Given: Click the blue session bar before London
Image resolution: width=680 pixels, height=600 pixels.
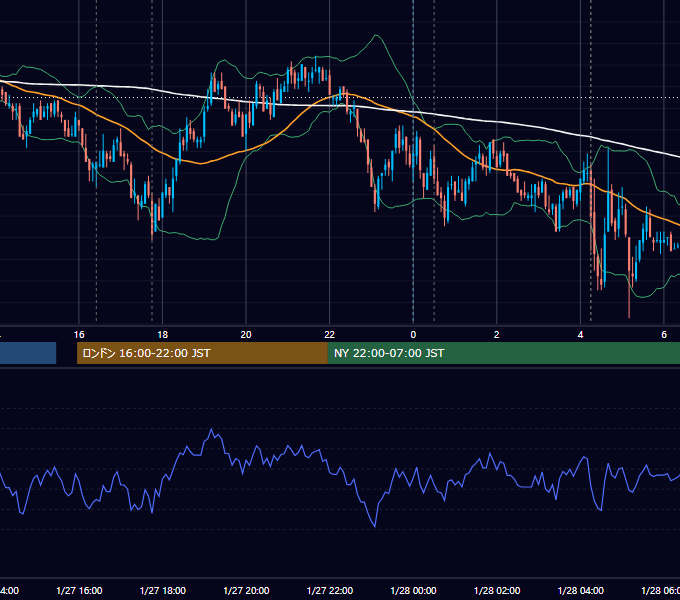Looking at the screenshot, I should click(x=28, y=353).
